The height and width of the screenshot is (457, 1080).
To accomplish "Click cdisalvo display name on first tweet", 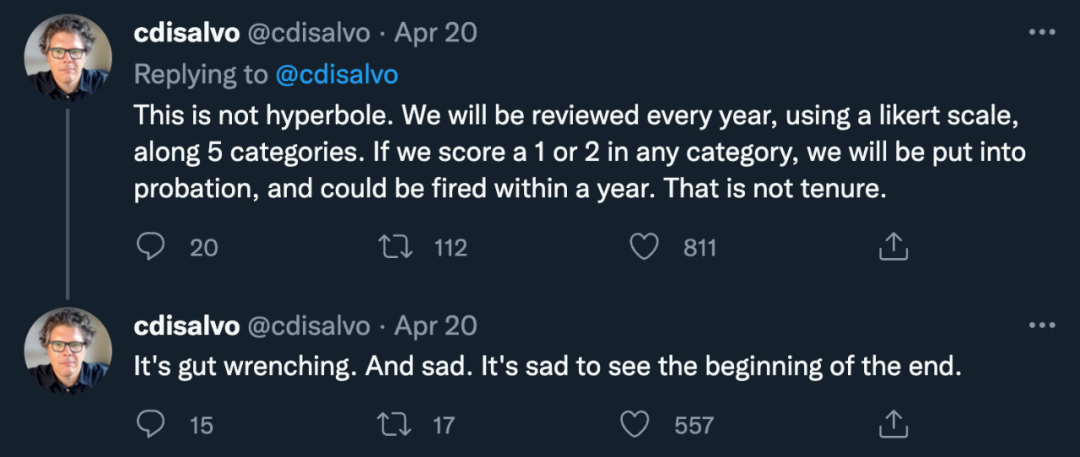I will coord(186,33).
